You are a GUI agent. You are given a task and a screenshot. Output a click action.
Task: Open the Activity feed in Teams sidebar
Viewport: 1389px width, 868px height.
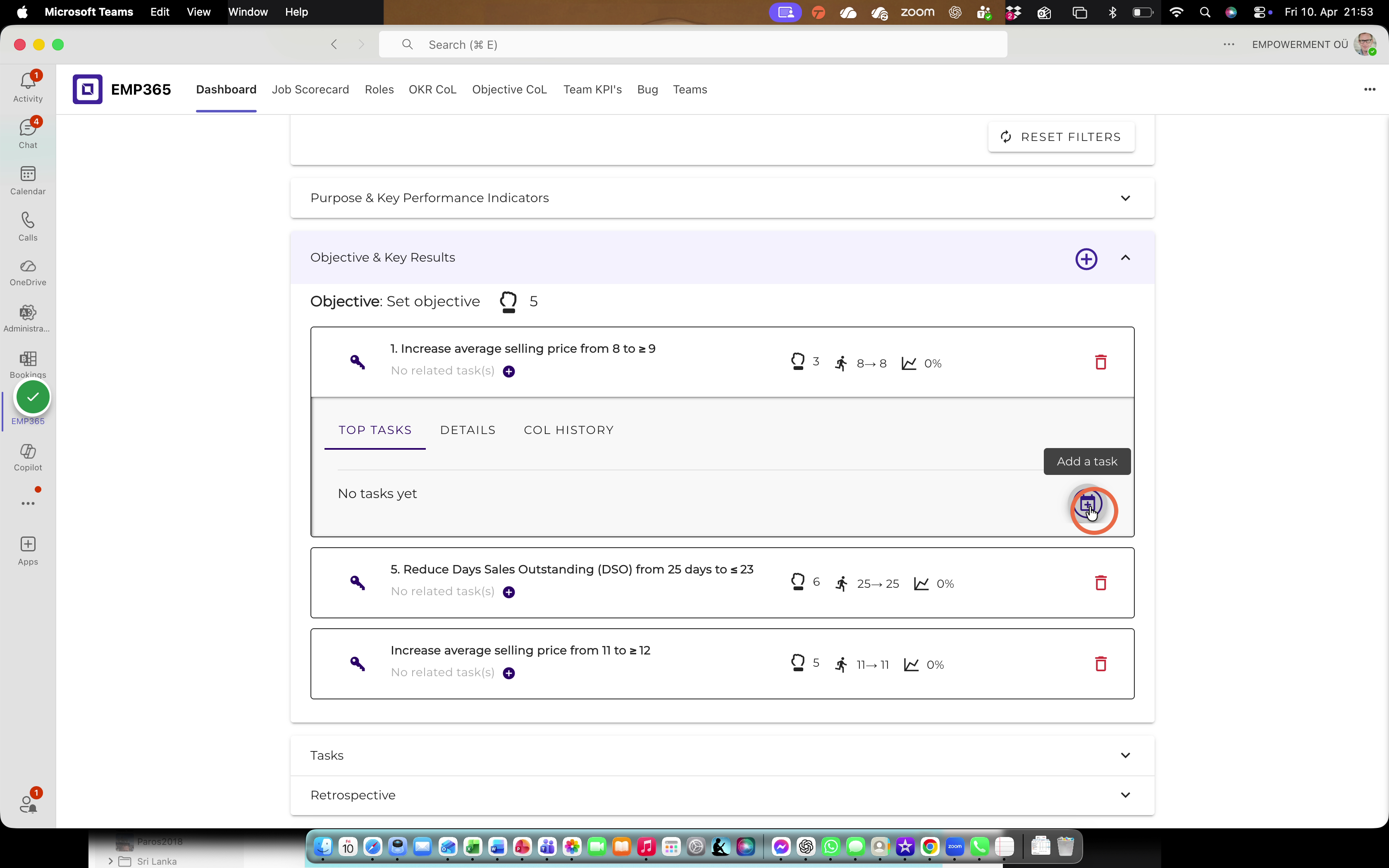tap(28, 87)
